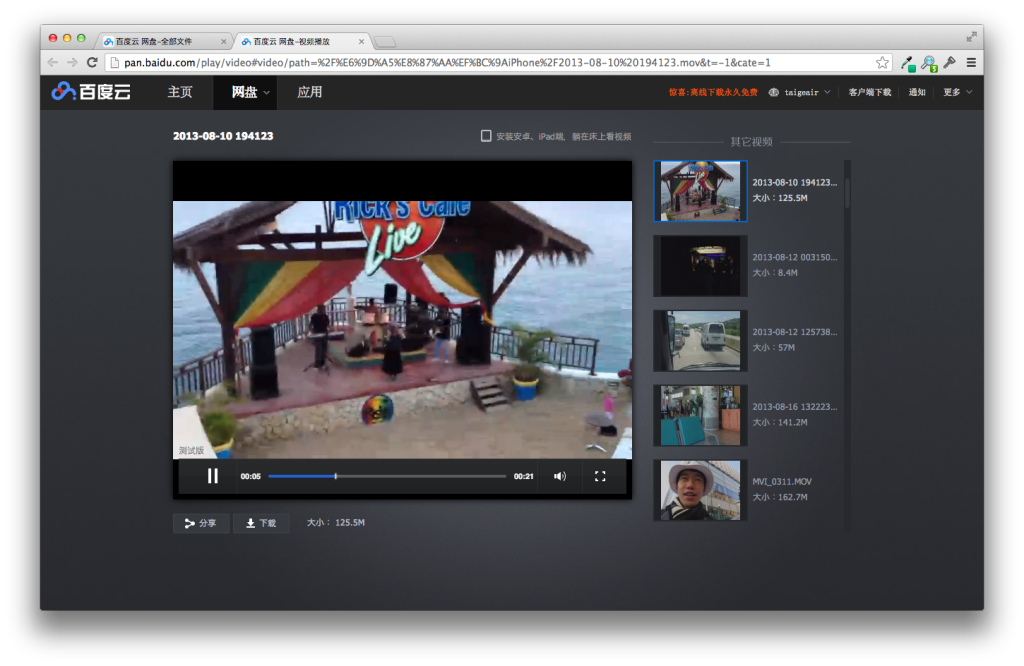
Task: Open the 2013-08-12 125738 video thumbnail
Action: pos(700,341)
